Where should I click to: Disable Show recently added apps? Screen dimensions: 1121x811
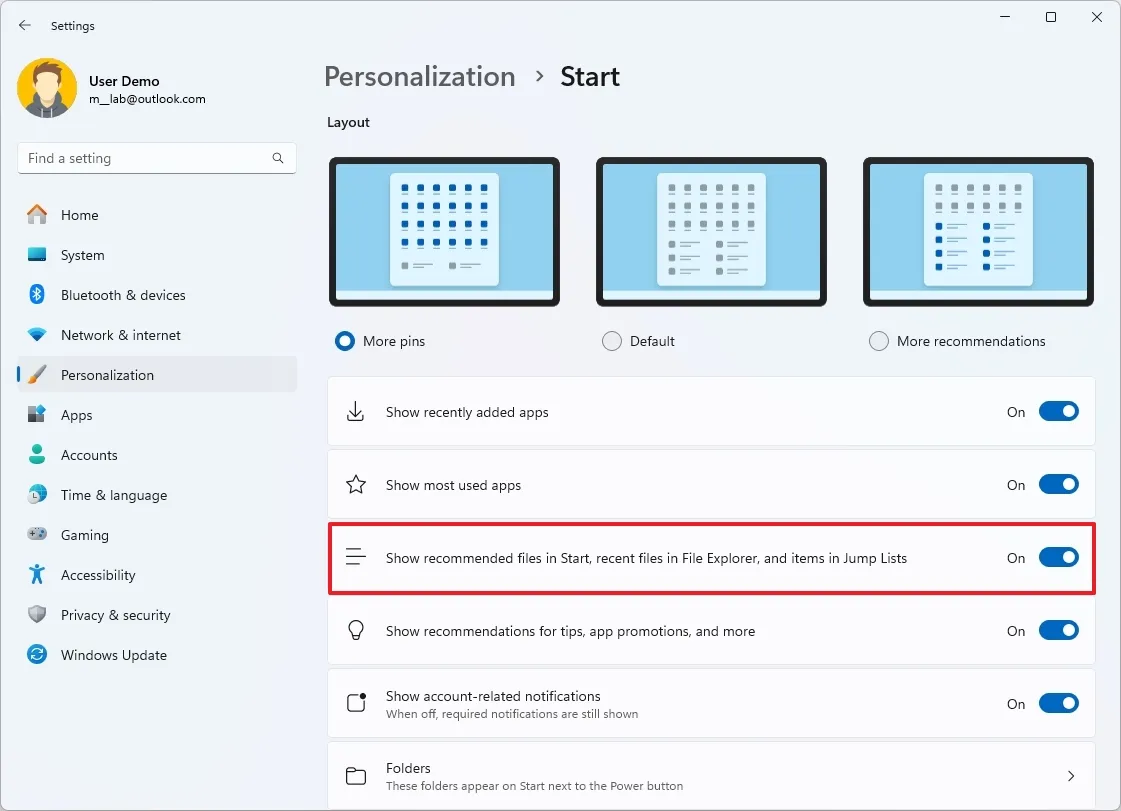(1058, 411)
